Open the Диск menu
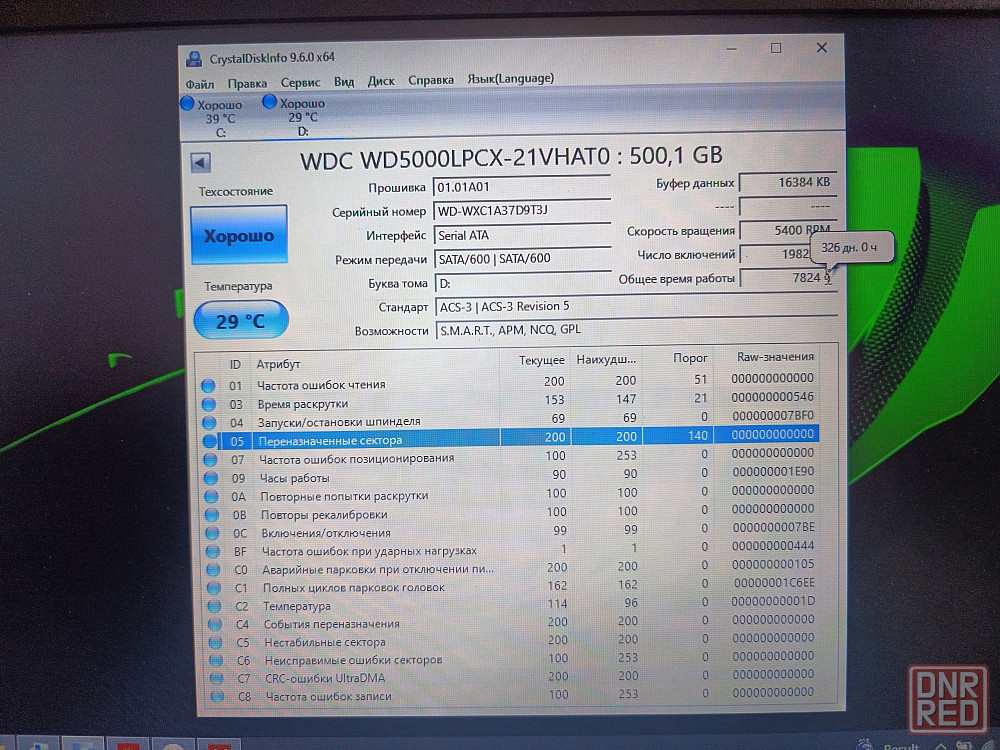Screen dimensions: 1000x750 (381, 80)
